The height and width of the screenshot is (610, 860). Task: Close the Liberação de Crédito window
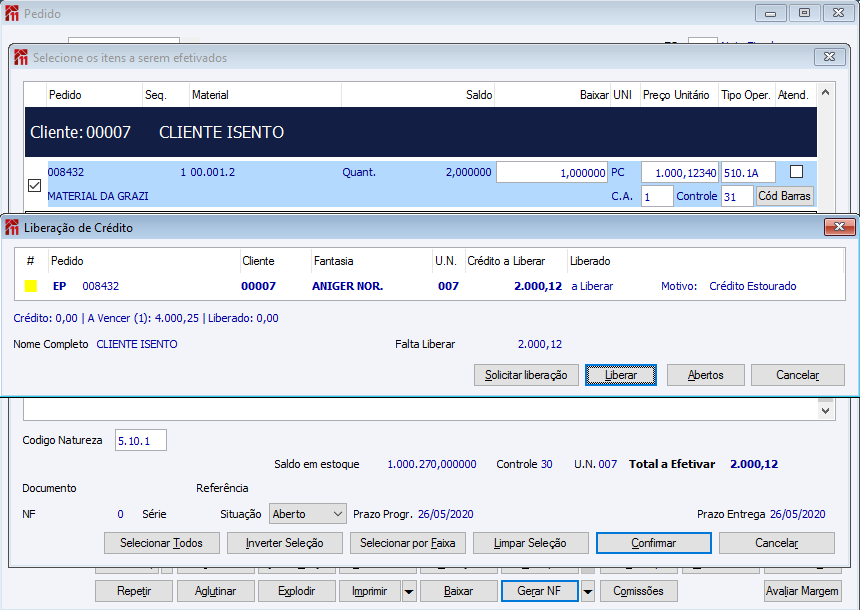[x=839, y=227]
